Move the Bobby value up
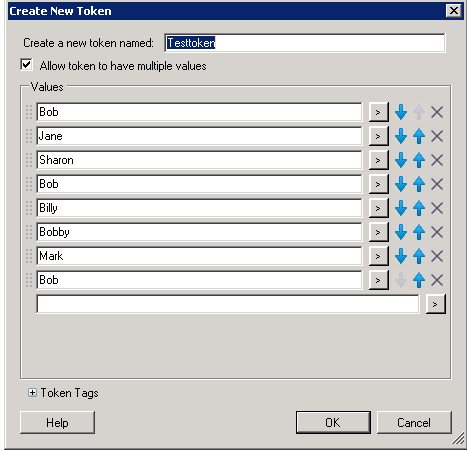Image resolution: width=467 pixels, height=451 pixels. tap(419, 232)
